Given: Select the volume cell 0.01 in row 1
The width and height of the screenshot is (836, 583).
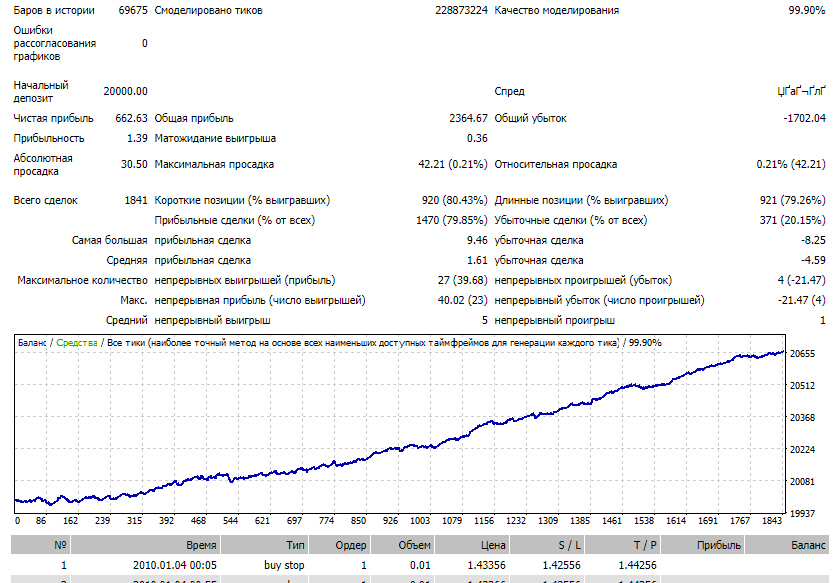Looking at the screenshot, I should pyautogui.click(x=420, y=565).
